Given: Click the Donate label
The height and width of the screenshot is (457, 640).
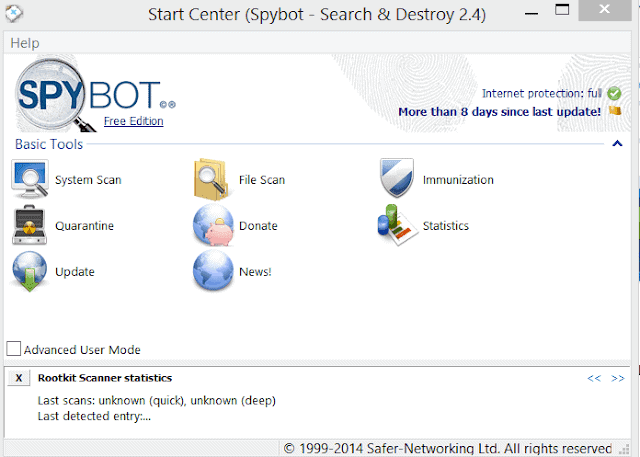Looking at the screenshot, I should click(258, 226).
